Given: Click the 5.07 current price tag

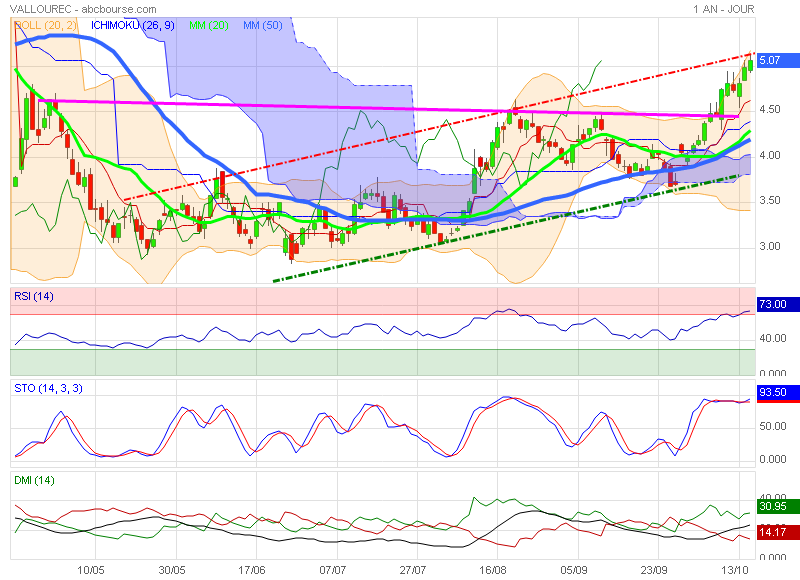Looking at the screenshot, I should pyautogui.click(x=778, y=60).
